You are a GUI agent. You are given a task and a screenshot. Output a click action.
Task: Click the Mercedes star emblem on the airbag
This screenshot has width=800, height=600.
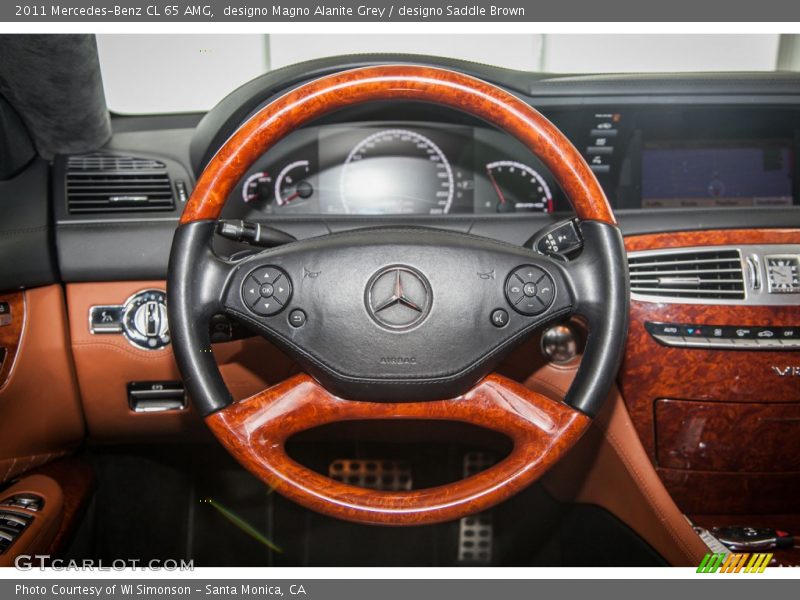pyautogui.click(x=398, y=298)
